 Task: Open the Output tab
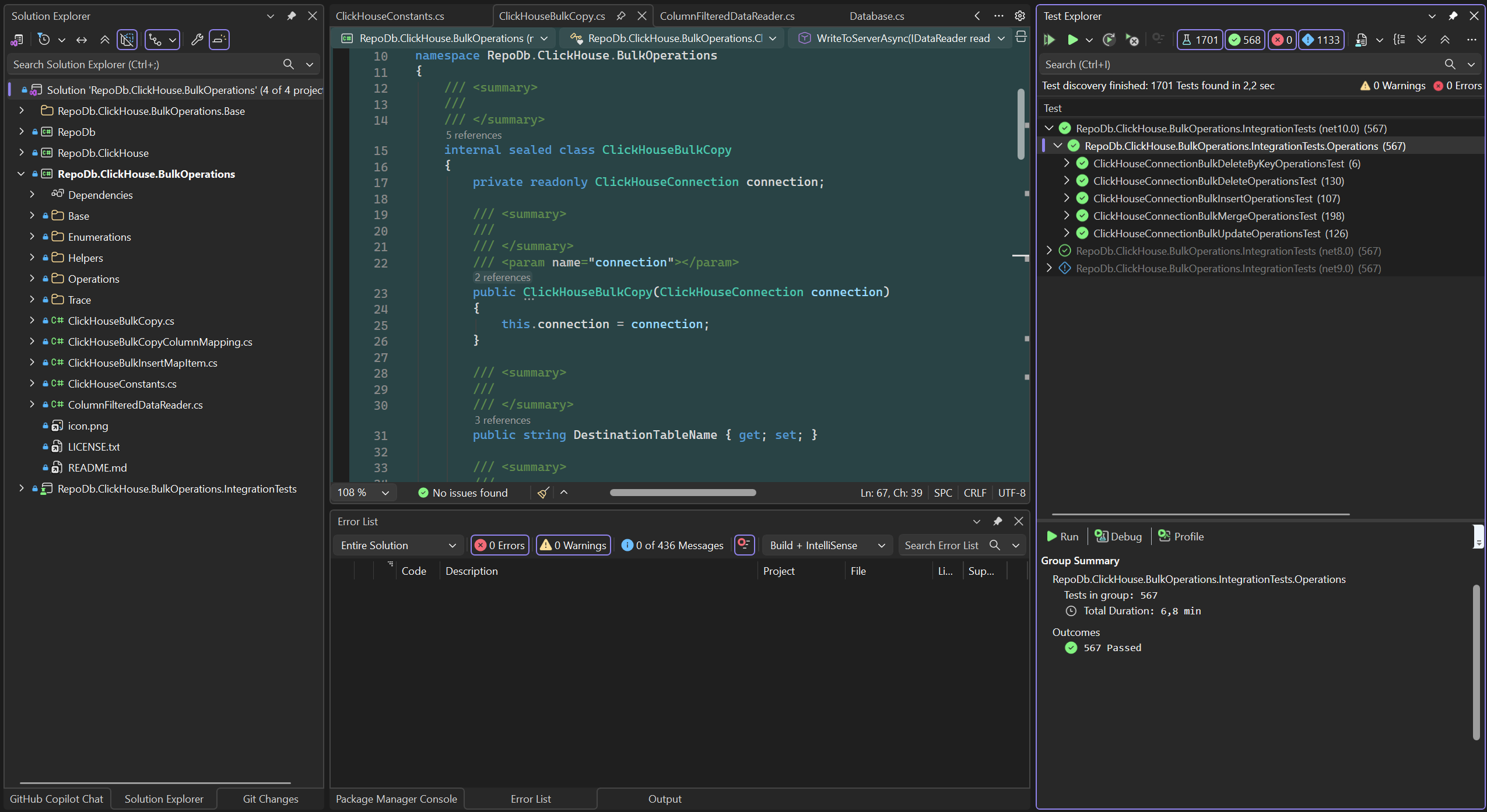click(665, 799)
